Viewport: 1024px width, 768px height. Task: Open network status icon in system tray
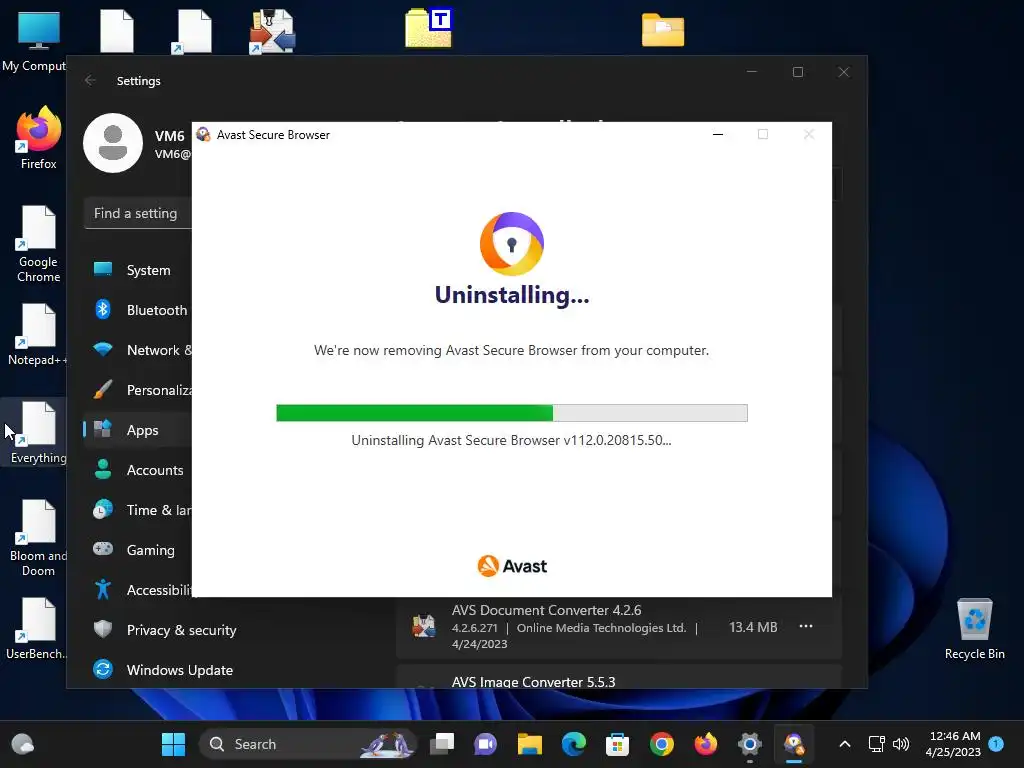pos(876,744)
